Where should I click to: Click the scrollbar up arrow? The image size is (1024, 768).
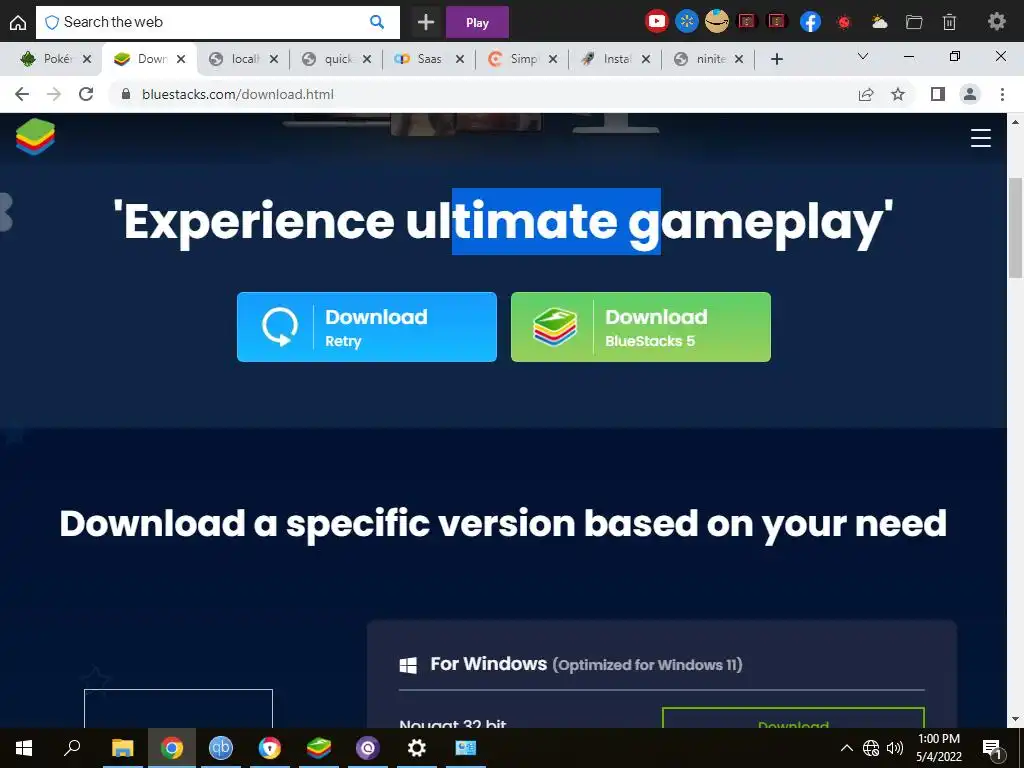pos(1016,121)
